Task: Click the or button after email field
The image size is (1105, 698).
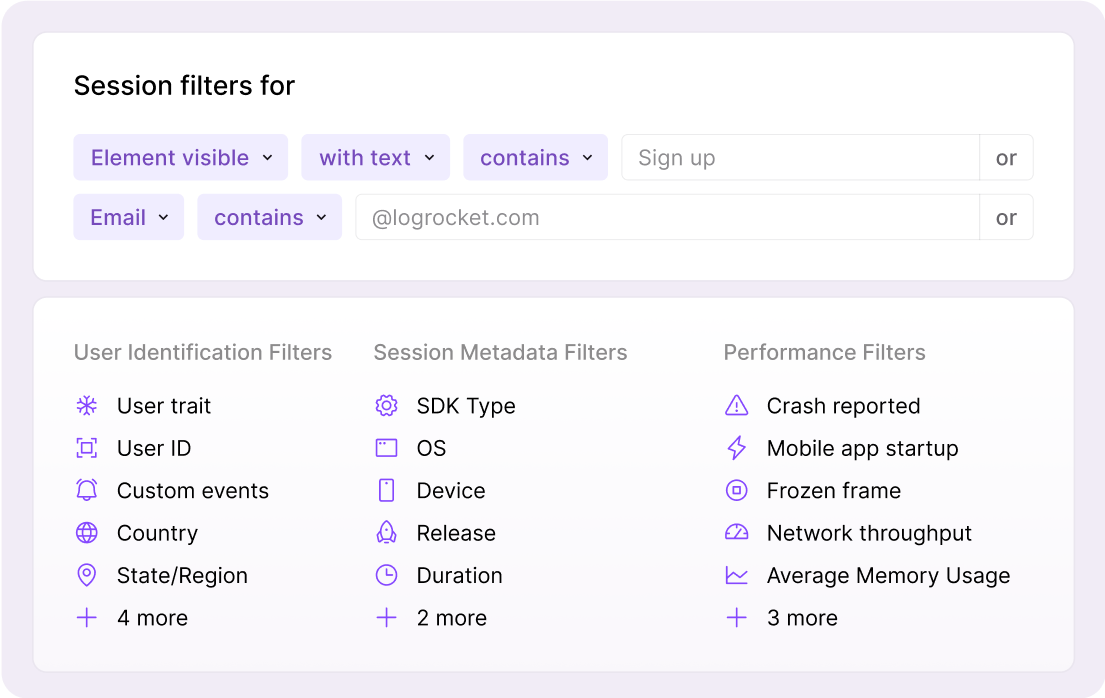Action: pyautogui.click(x=1006, y=218)
